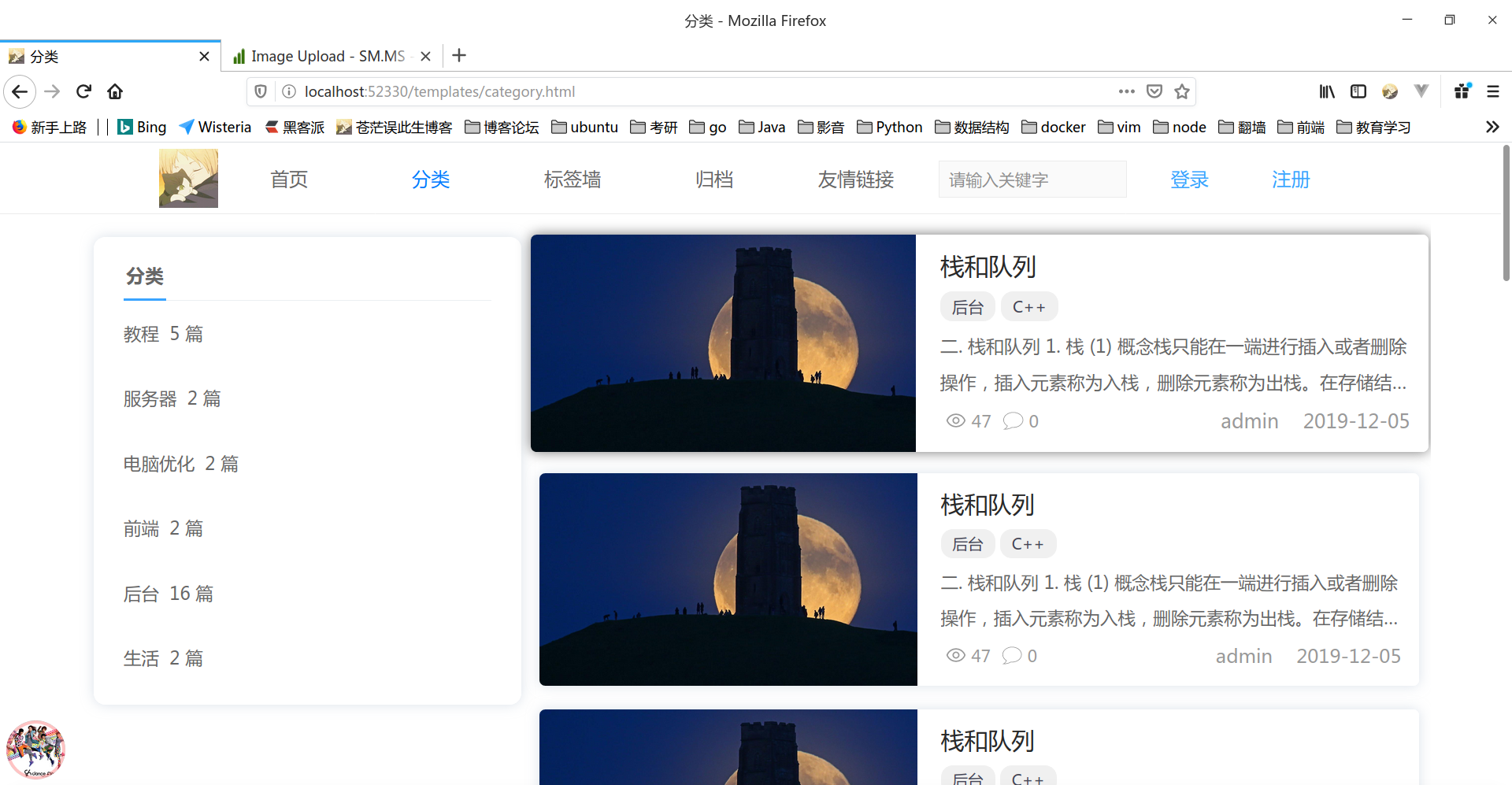
Task: Click inside the 请输入关键字 search box
Action: coord(1032,179)
